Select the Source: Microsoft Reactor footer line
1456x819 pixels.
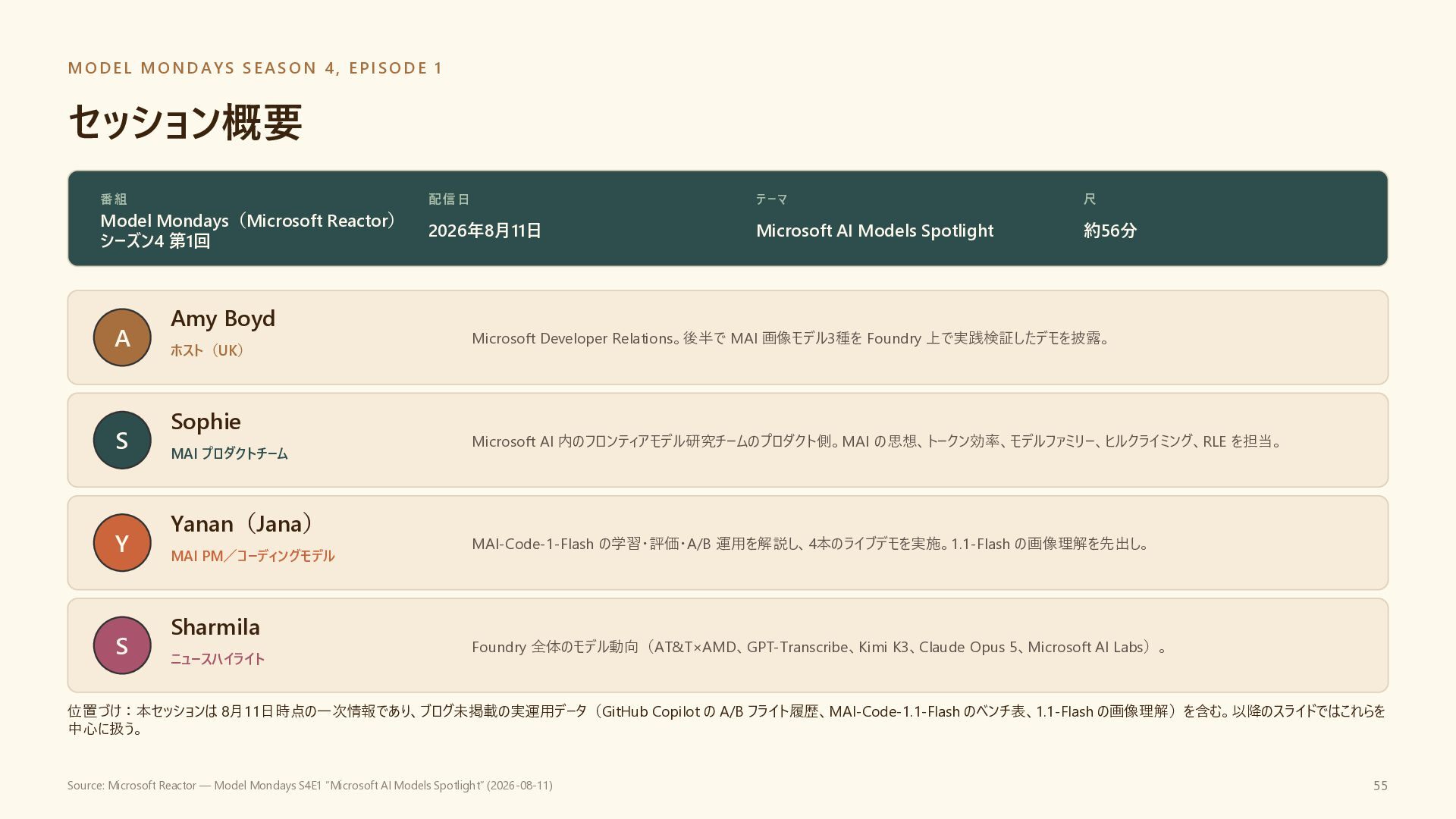(310, 786)
